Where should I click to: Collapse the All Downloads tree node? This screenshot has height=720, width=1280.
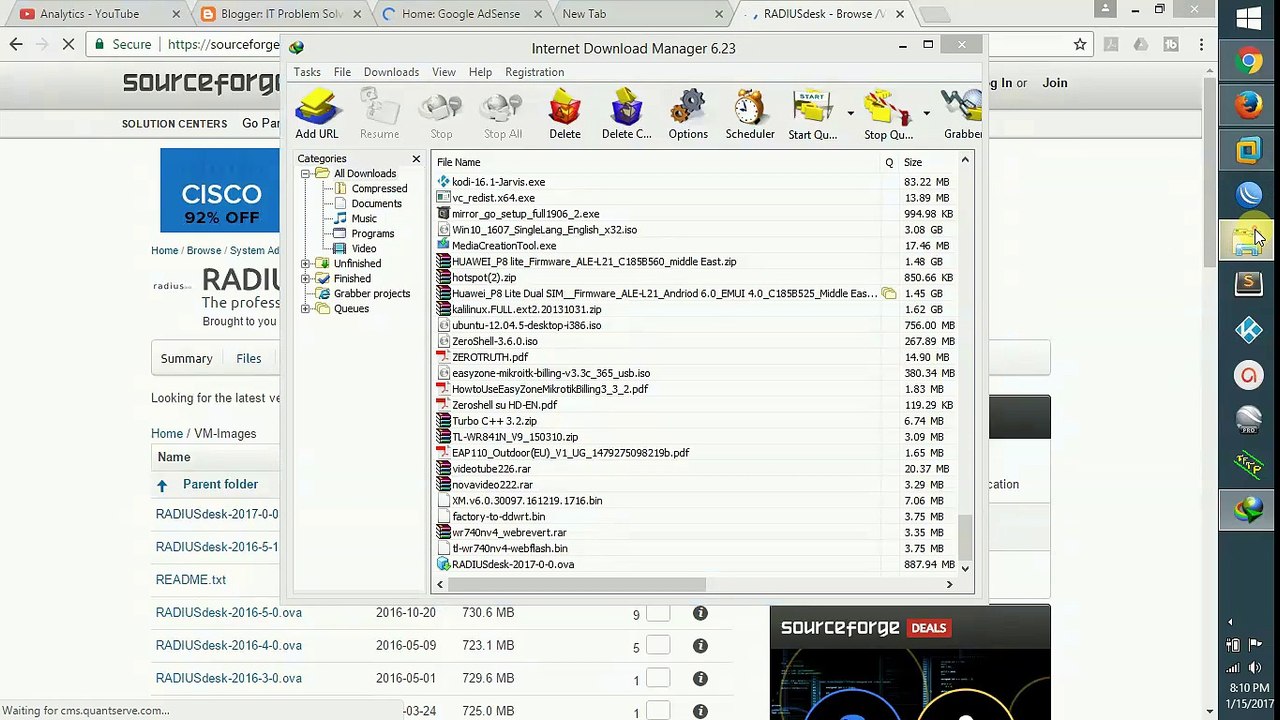305,174
